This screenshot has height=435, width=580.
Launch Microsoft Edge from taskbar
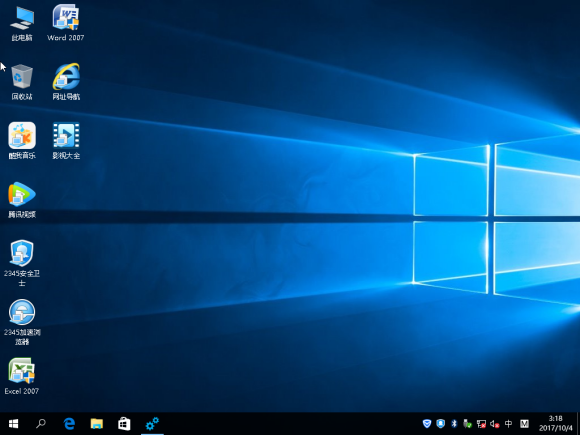(x=69, y=424)
